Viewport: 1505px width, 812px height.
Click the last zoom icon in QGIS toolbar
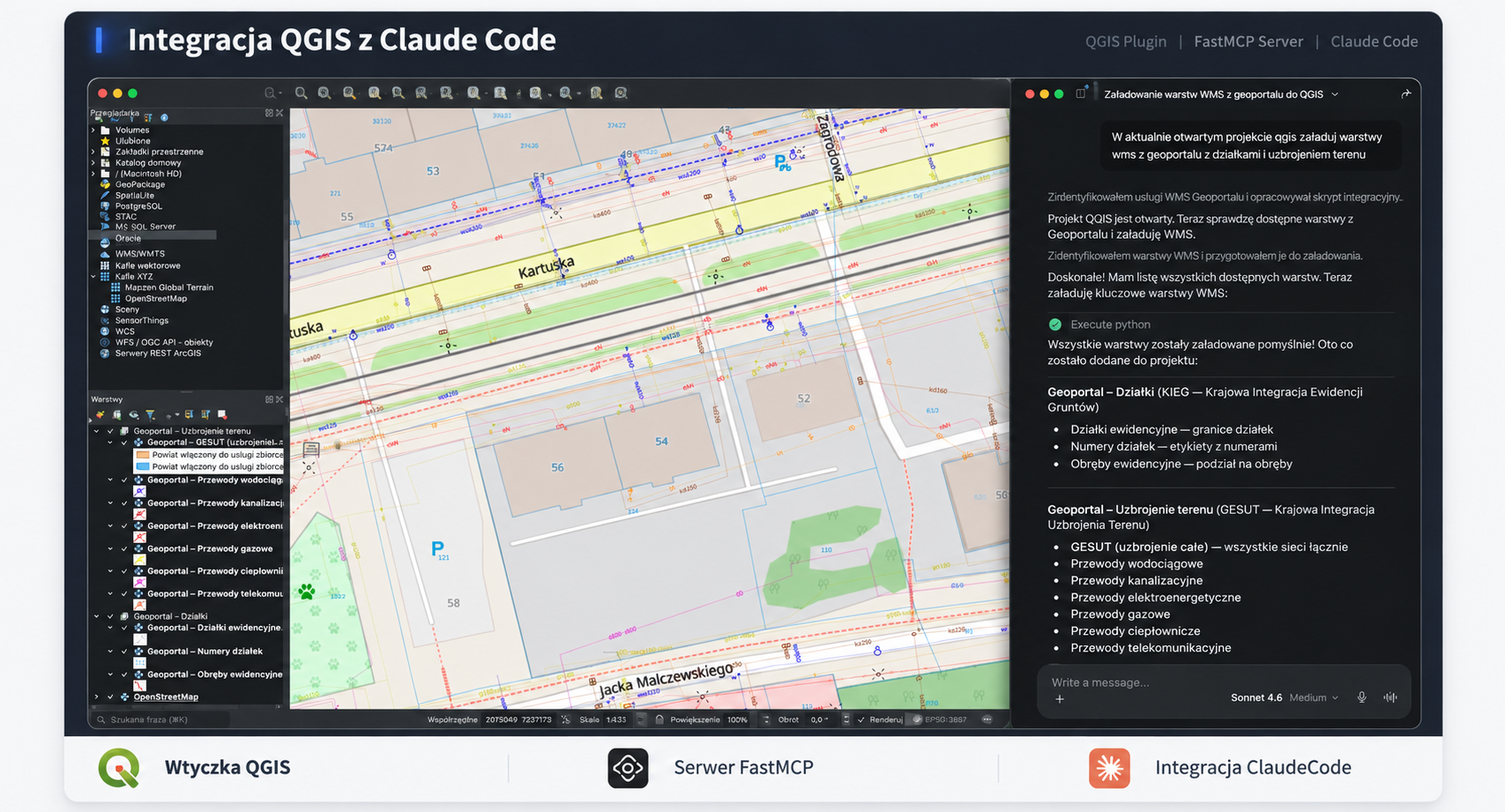[621, 93]
